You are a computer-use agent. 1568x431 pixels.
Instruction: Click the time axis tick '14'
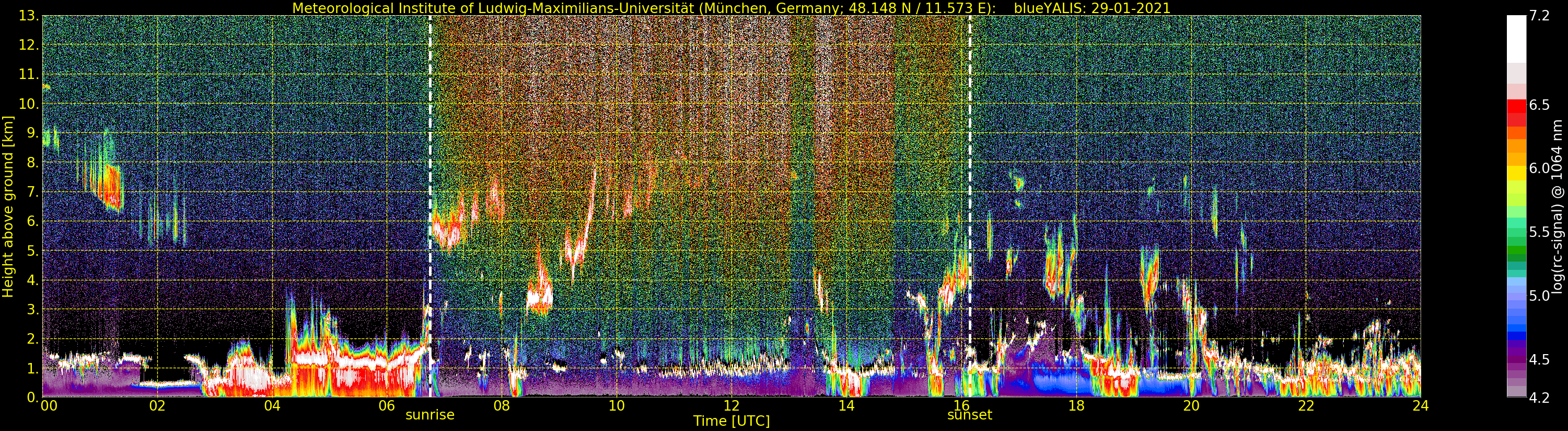(x=846, y=406)
